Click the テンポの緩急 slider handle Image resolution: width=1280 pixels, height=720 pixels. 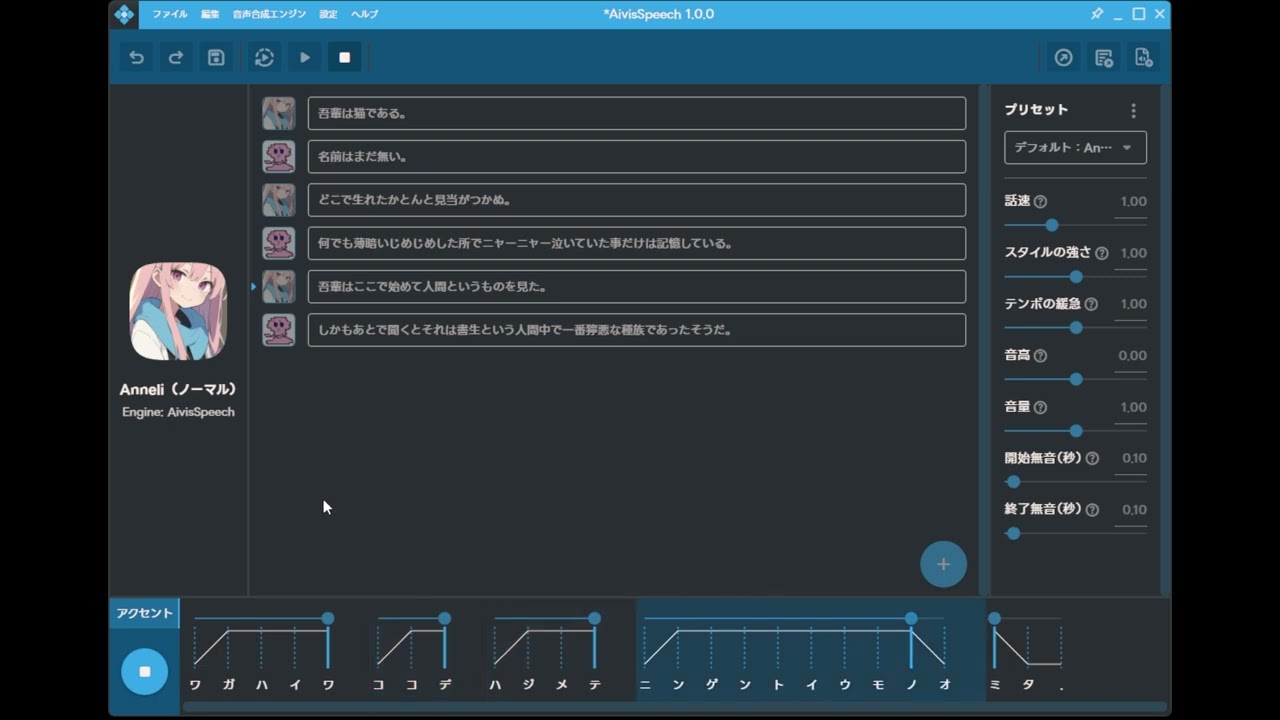[1076, 328]
